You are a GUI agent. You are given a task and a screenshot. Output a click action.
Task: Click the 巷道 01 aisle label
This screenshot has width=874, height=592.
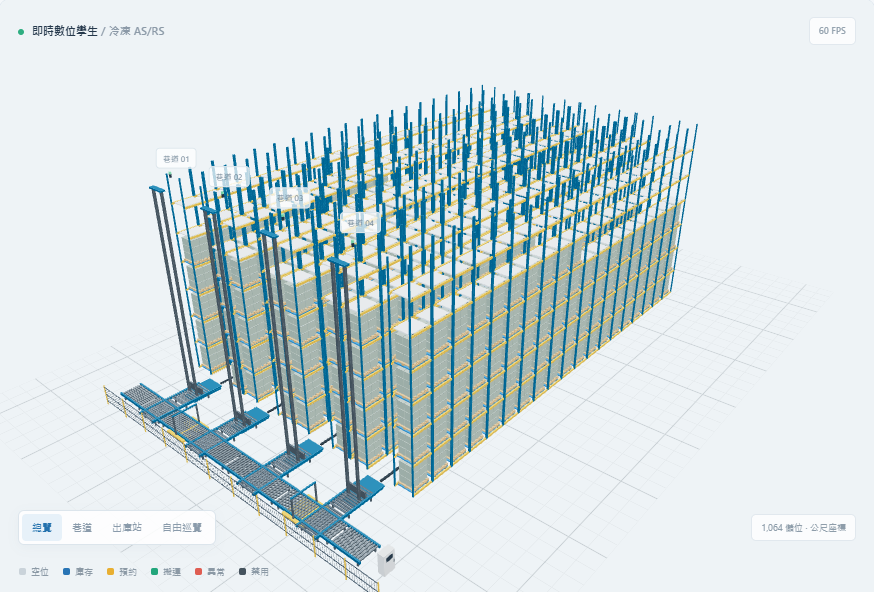176,159
